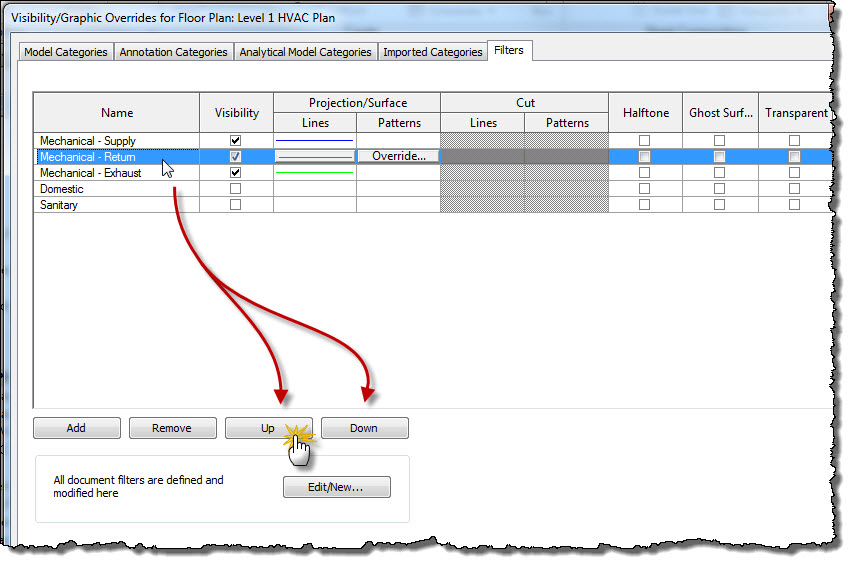Select the Imported Categories tab
852x564 pixels.
(433, 52)
